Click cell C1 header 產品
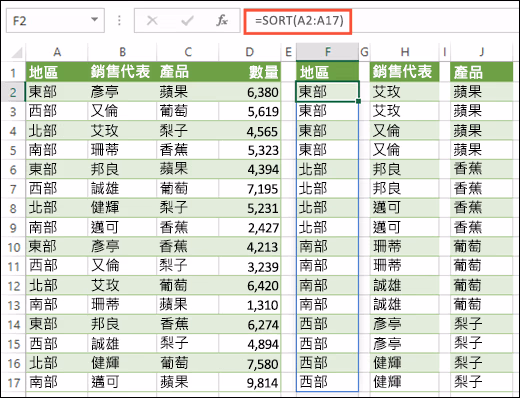 click(188, 72)
